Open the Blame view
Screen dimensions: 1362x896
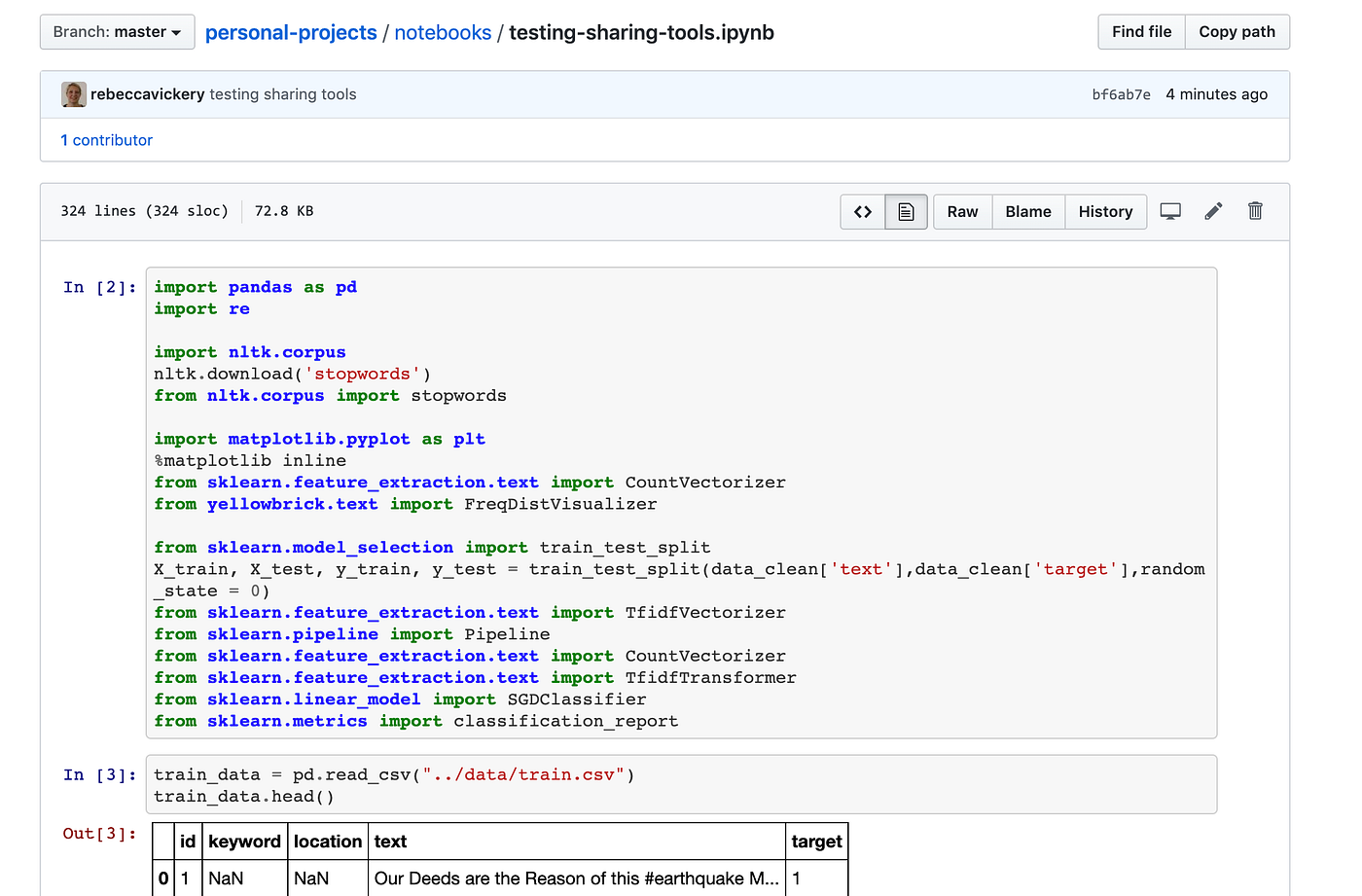click(x=1028, y=212)
